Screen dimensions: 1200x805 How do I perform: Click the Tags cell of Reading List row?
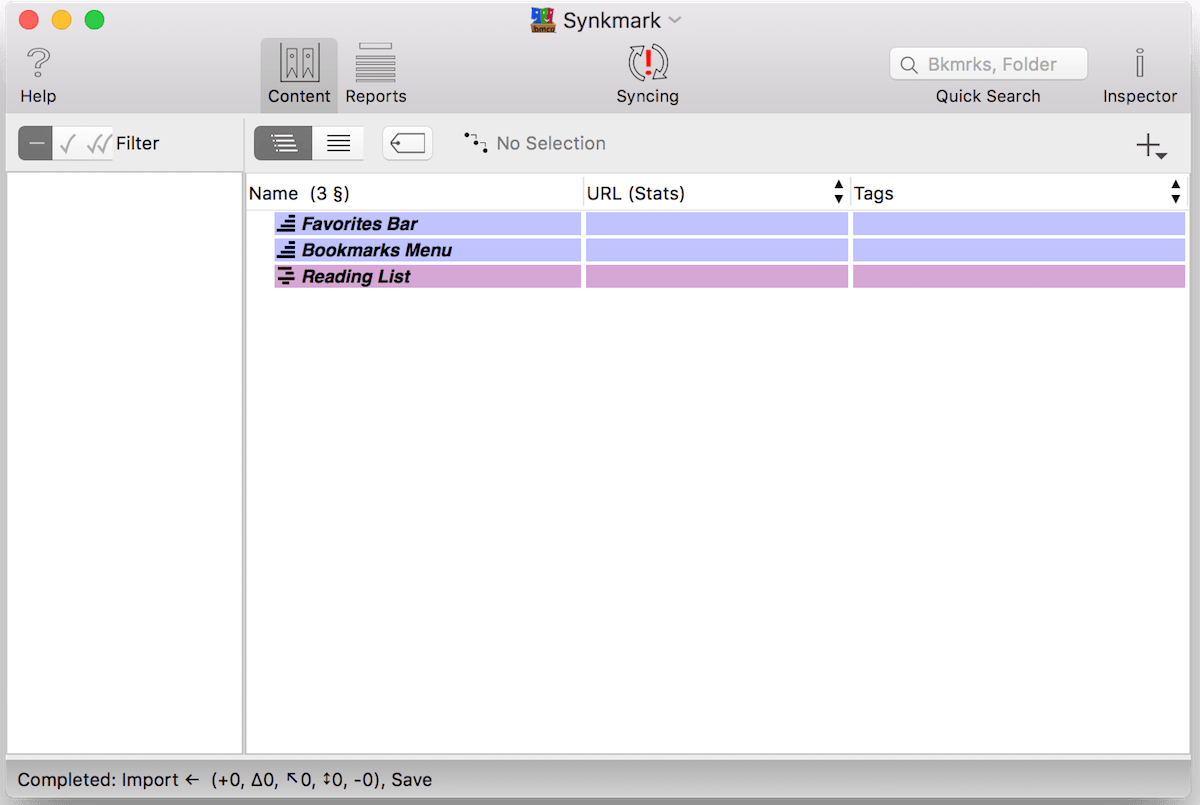click(1019, 276)
